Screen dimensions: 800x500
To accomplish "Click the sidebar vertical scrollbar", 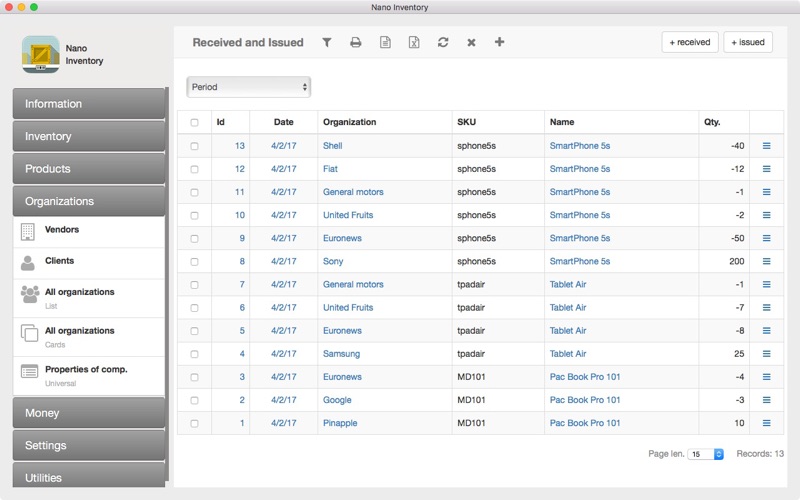I will [167, 286].
